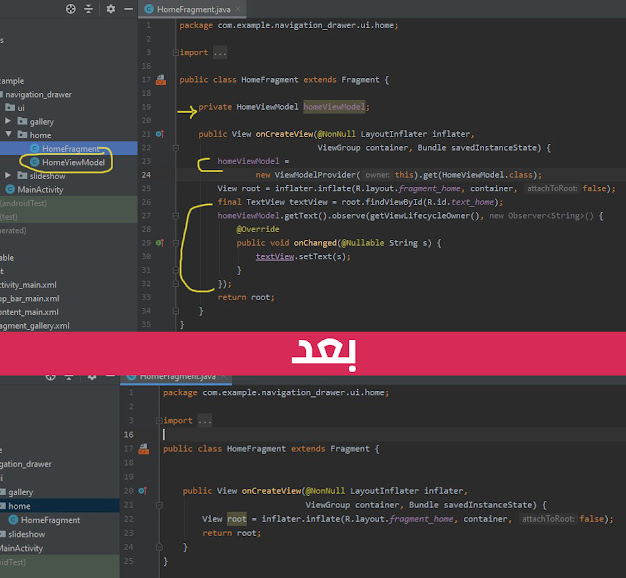The height and width of the screenshot is (578, 626).
Task: Select HomeViewModel class in top project tree
Action: (72, 162)
